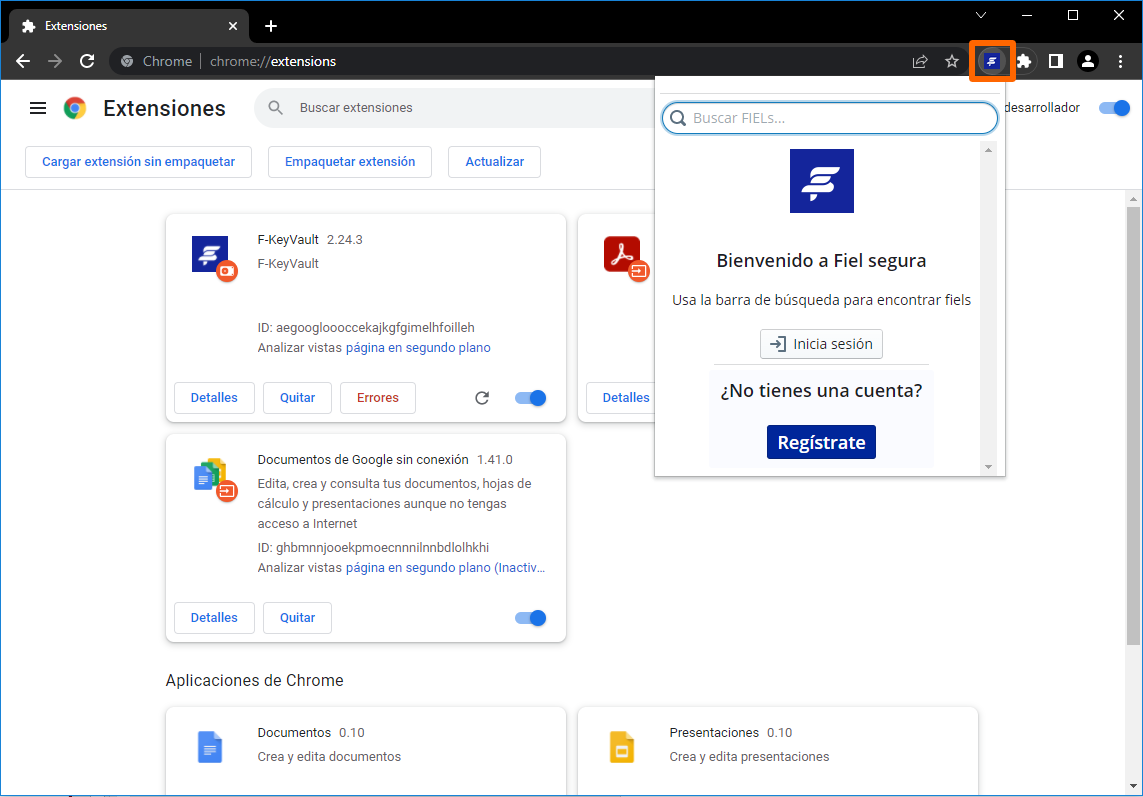
Task: Reload the page with the refresh icon
Action: (87, 61)
